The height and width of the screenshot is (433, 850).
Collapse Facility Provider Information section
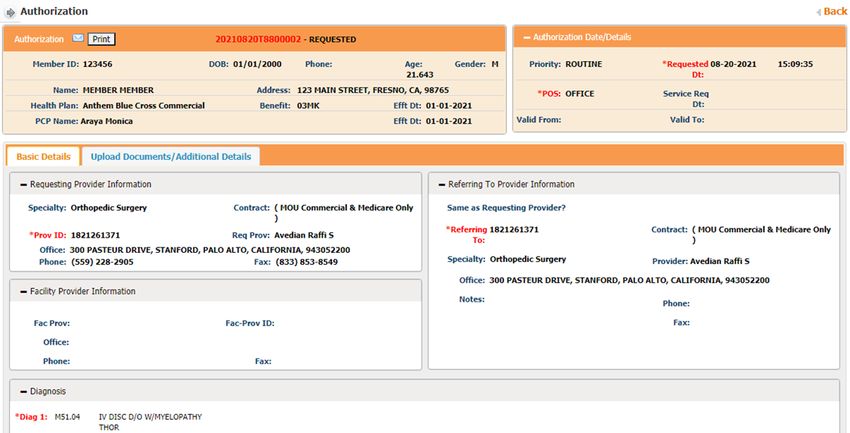(22, 292)
